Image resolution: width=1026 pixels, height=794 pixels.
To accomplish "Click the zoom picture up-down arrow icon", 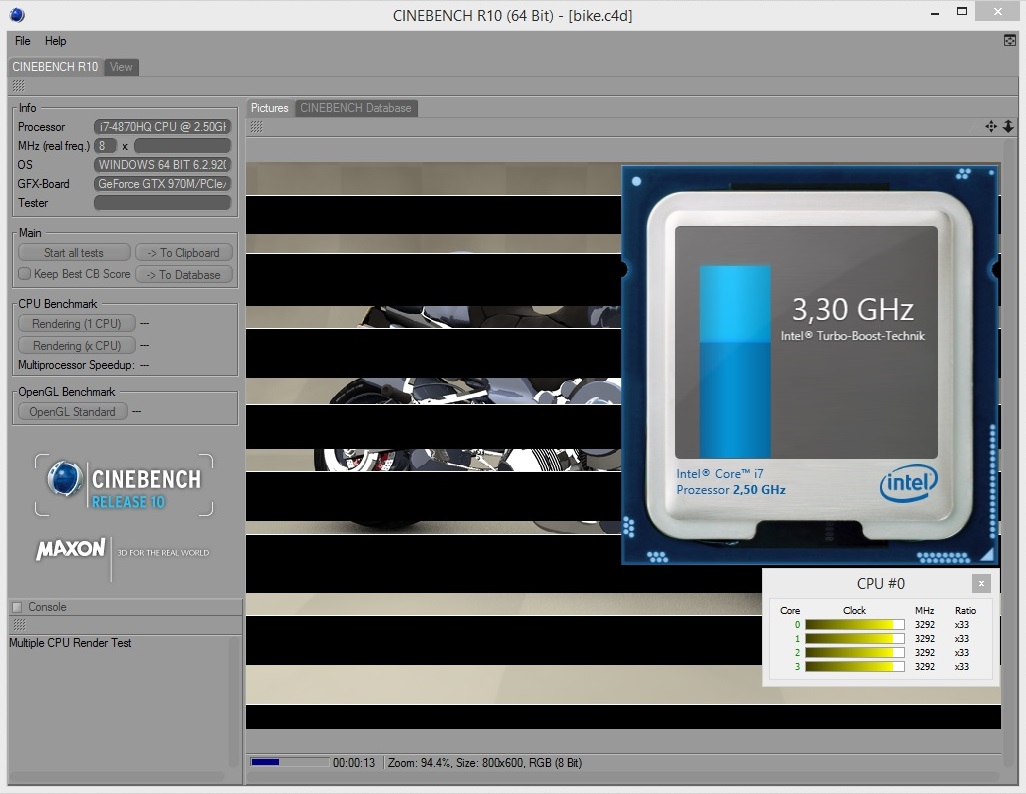I will click(x=1008, y=126).
